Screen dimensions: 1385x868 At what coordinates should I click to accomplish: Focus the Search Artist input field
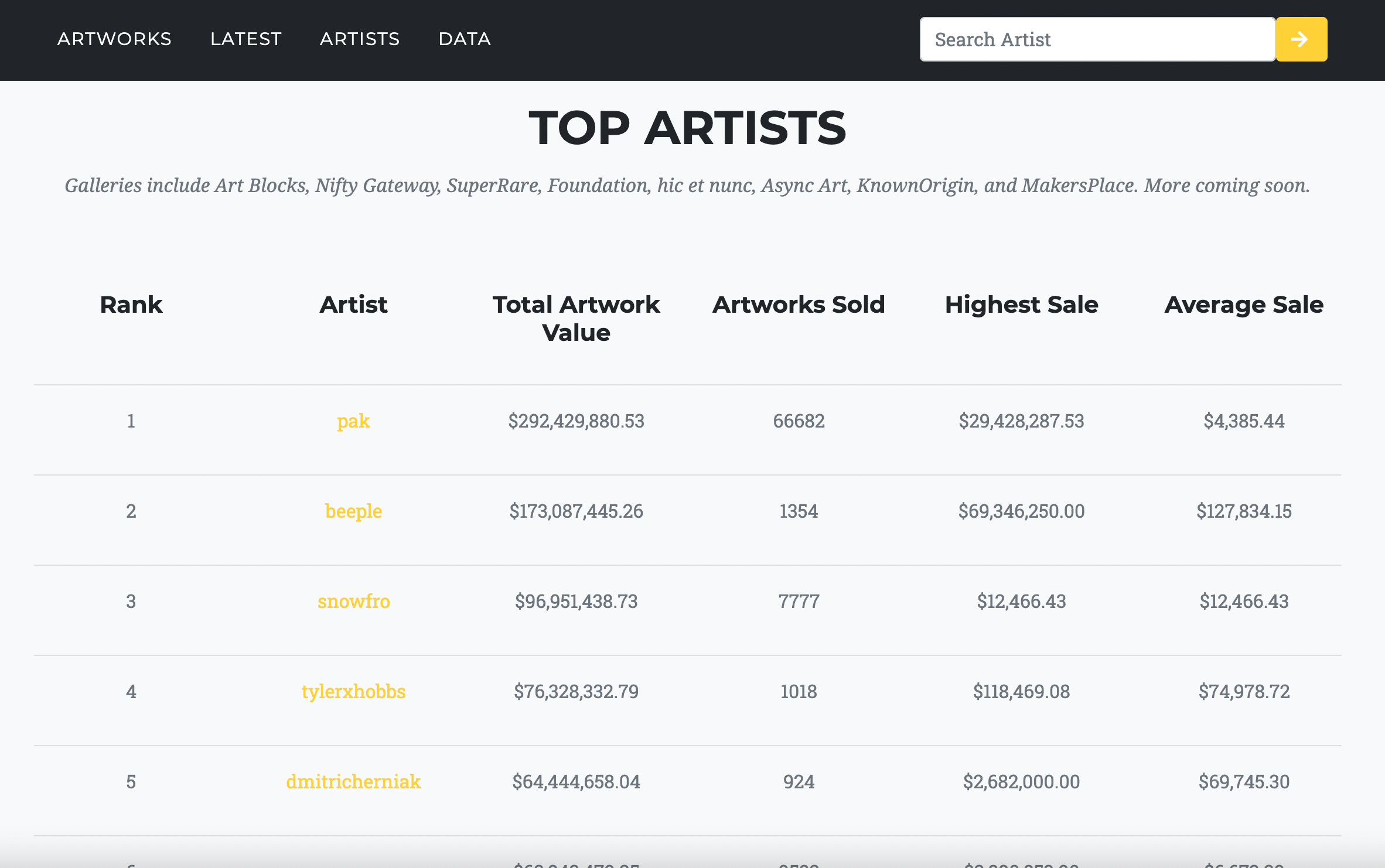[x=1097, y=39]
